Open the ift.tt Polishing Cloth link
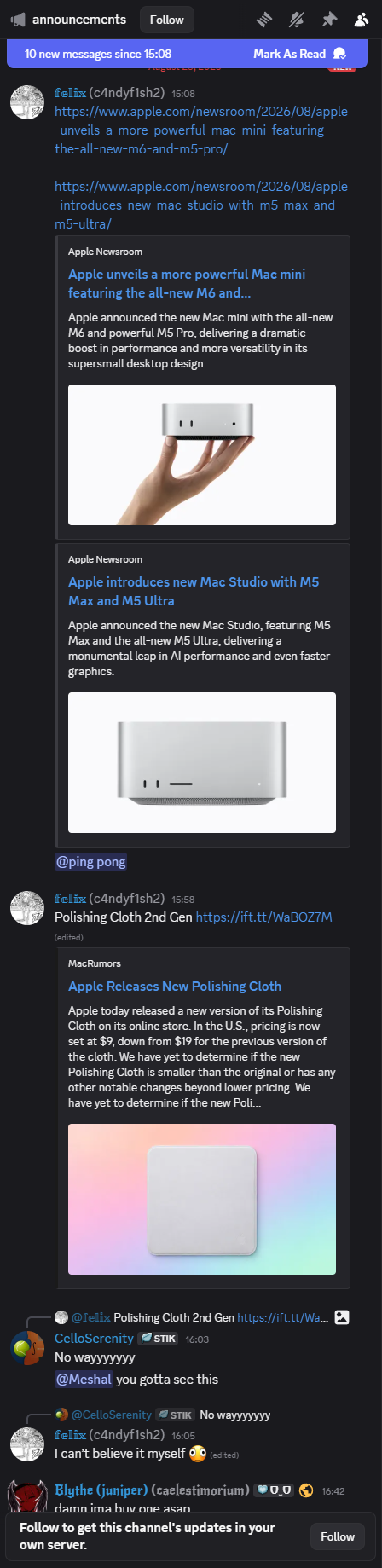 [263, 917]
